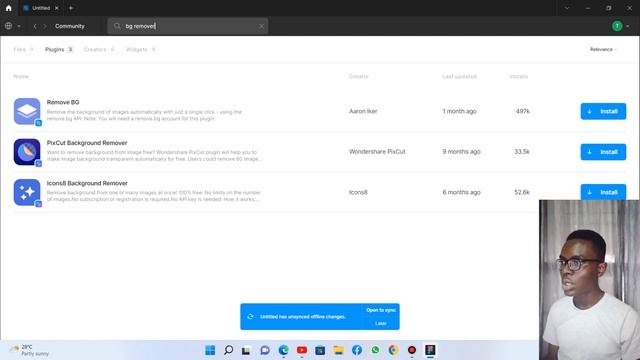This screenshot has width=640, height=360.
Task: Dismiss sync notification with Later
Action: [380, 323]
